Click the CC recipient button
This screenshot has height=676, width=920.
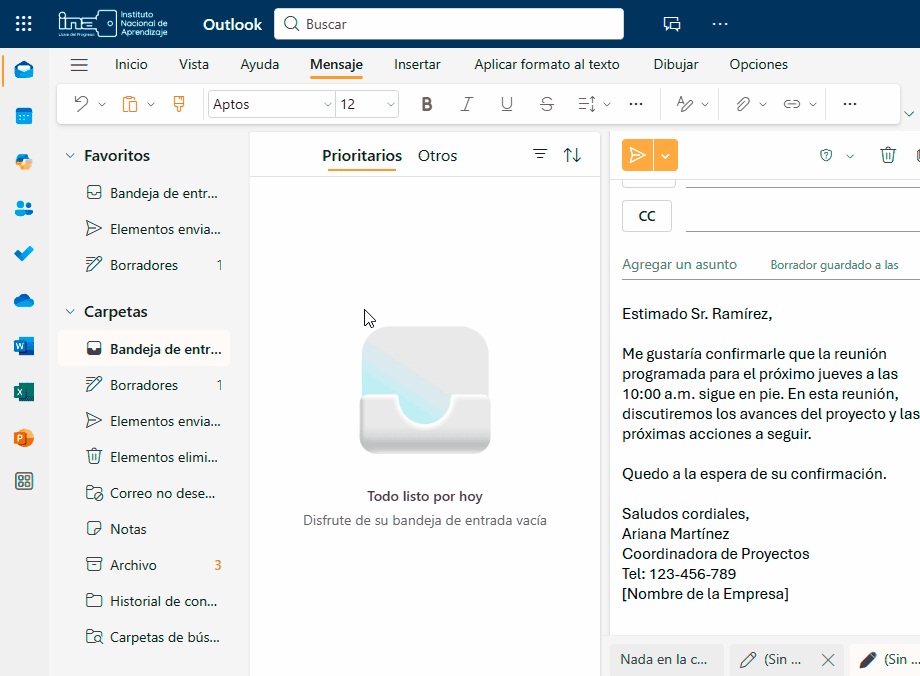pos(647,216)
